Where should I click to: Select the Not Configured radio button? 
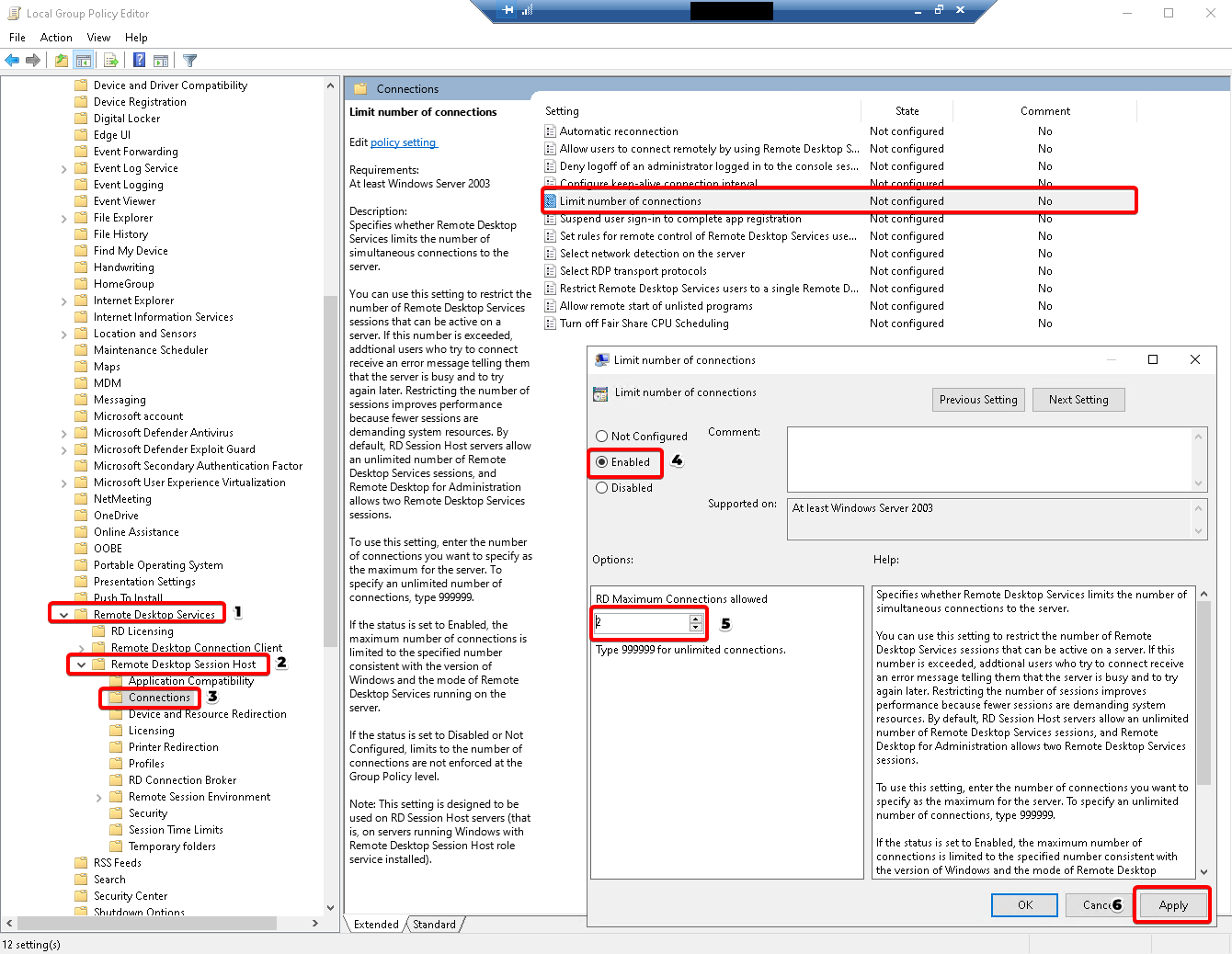pyautogui.click(x=602, y=437)
